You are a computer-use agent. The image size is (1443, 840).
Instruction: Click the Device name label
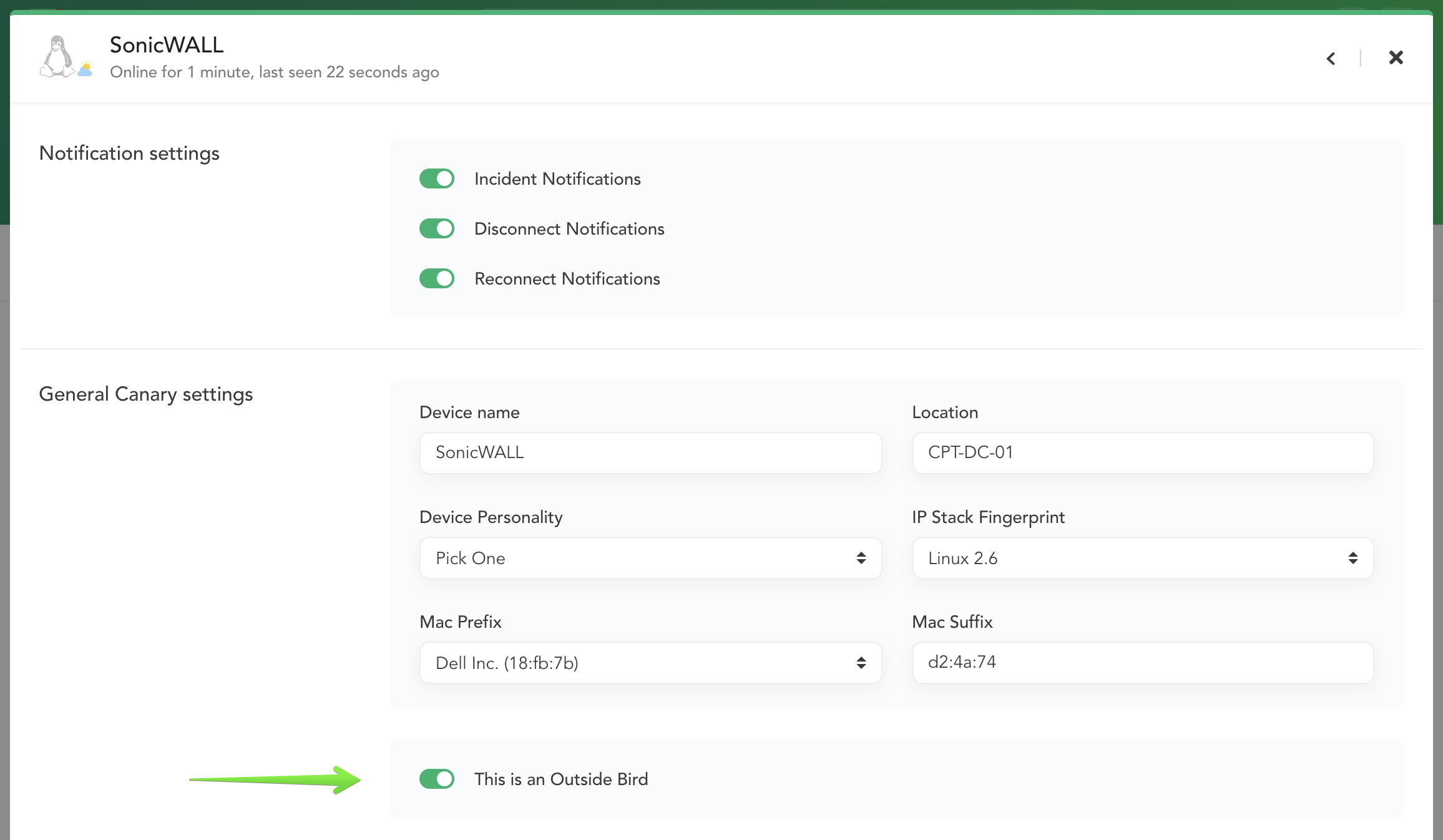coord(469,413)
